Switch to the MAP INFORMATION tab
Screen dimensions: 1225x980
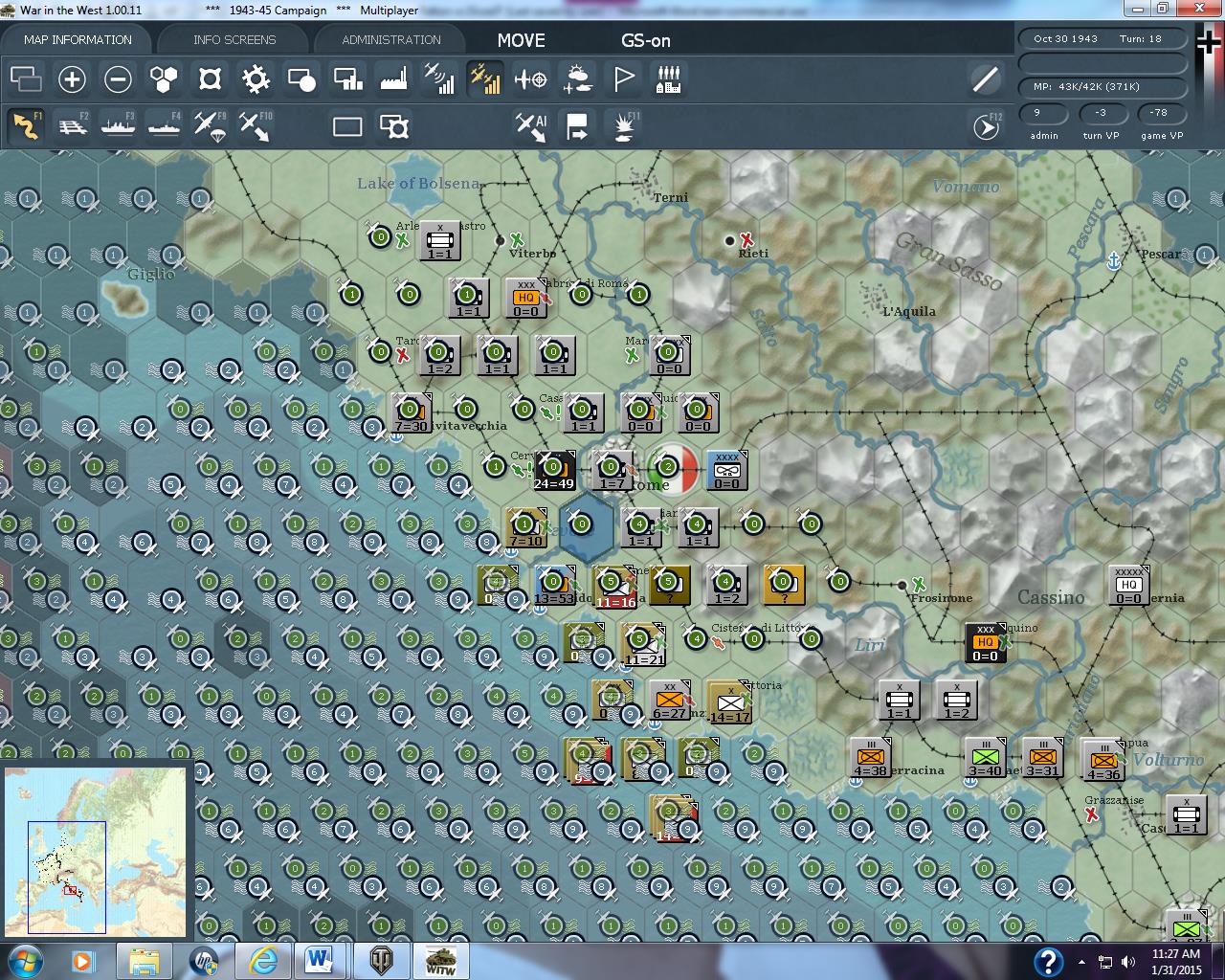[x=78, y=39]
